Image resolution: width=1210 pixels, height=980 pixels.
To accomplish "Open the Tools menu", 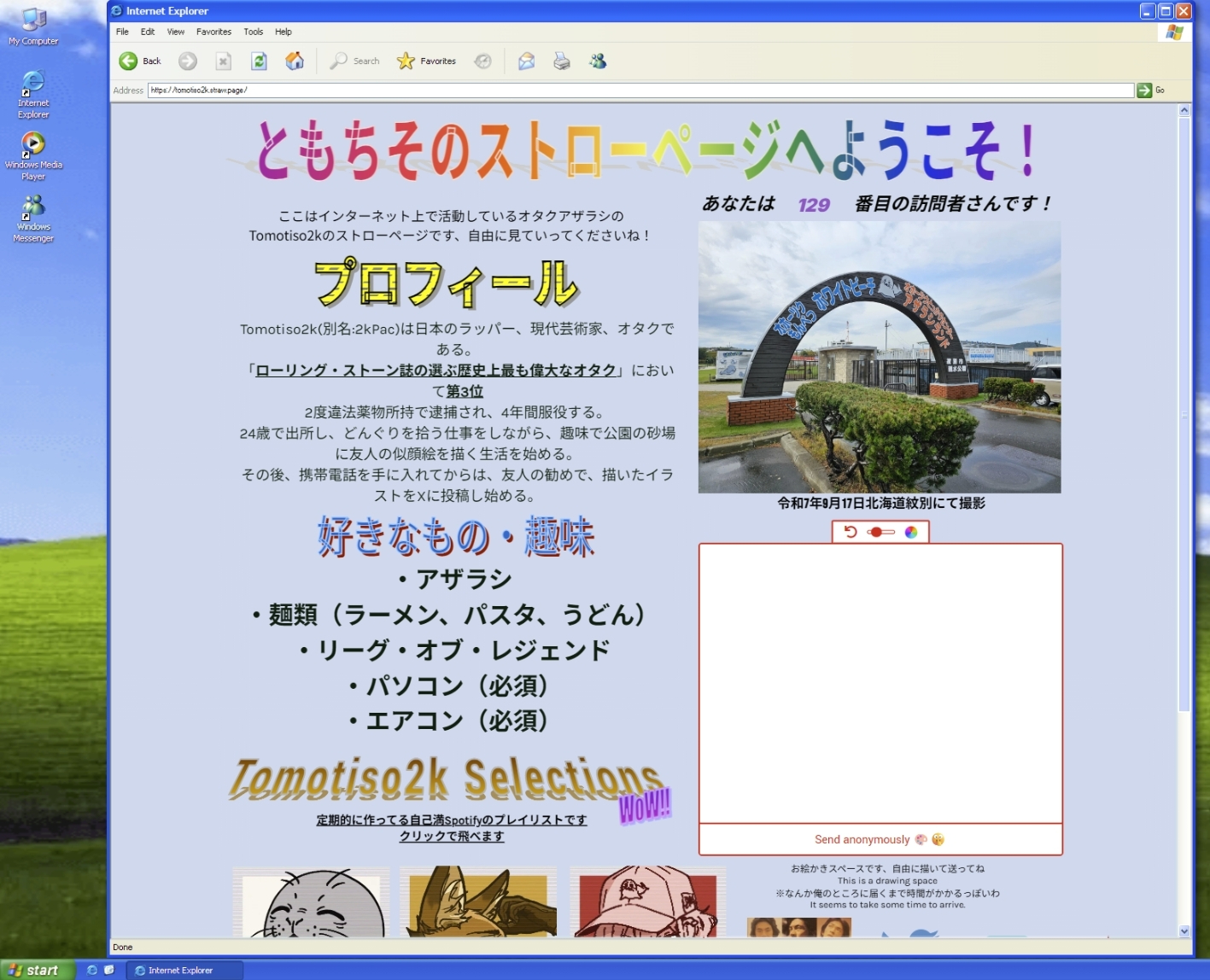I will pos(253,32).
